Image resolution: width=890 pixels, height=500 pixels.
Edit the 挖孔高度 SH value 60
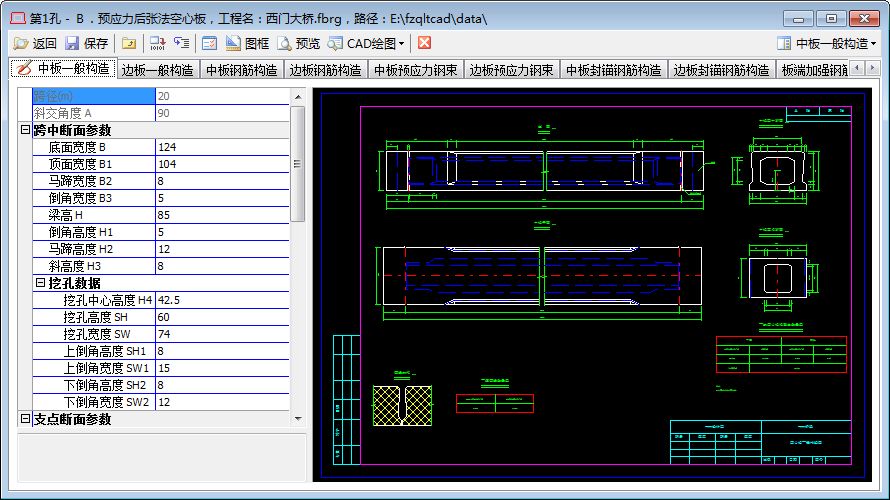tap(222, 317)
